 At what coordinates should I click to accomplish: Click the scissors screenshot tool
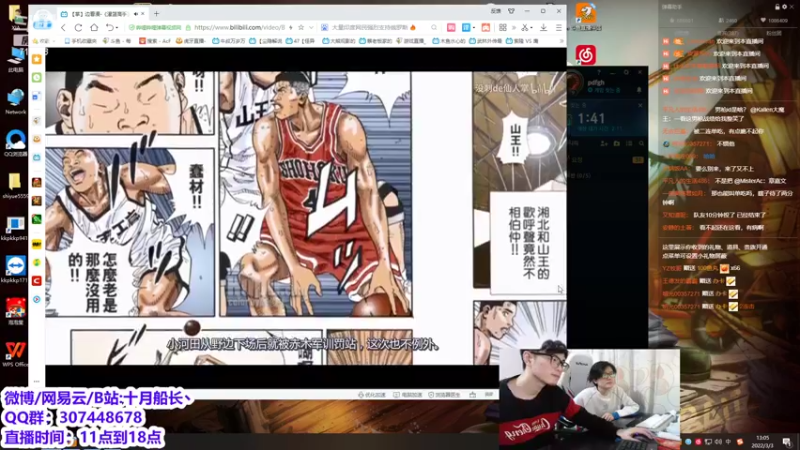[x=524, y=28]
